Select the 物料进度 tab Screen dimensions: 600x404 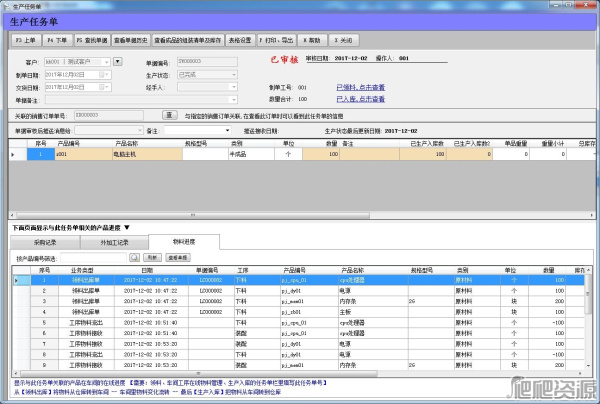point(182,242)
